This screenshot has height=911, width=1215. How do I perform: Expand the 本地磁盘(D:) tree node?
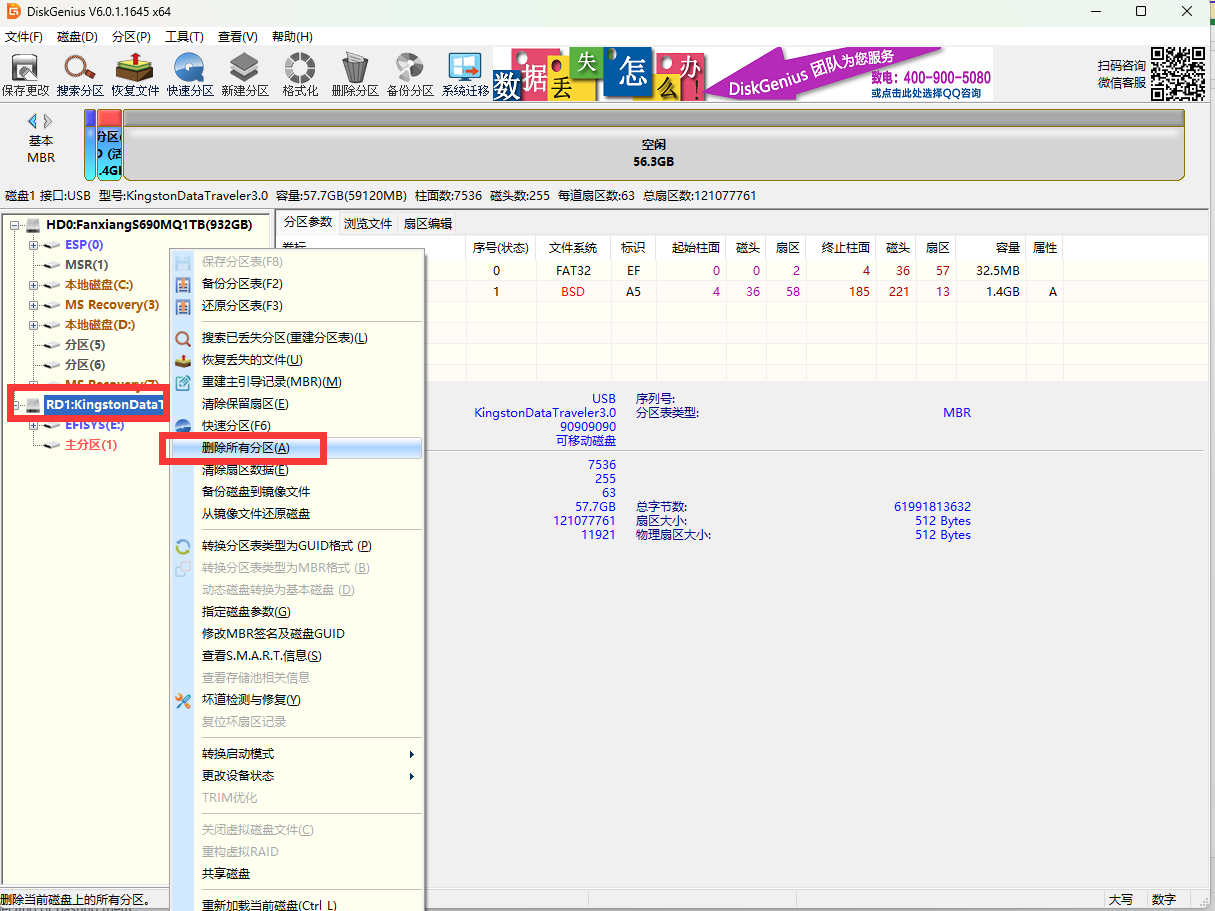pos(33,325)
